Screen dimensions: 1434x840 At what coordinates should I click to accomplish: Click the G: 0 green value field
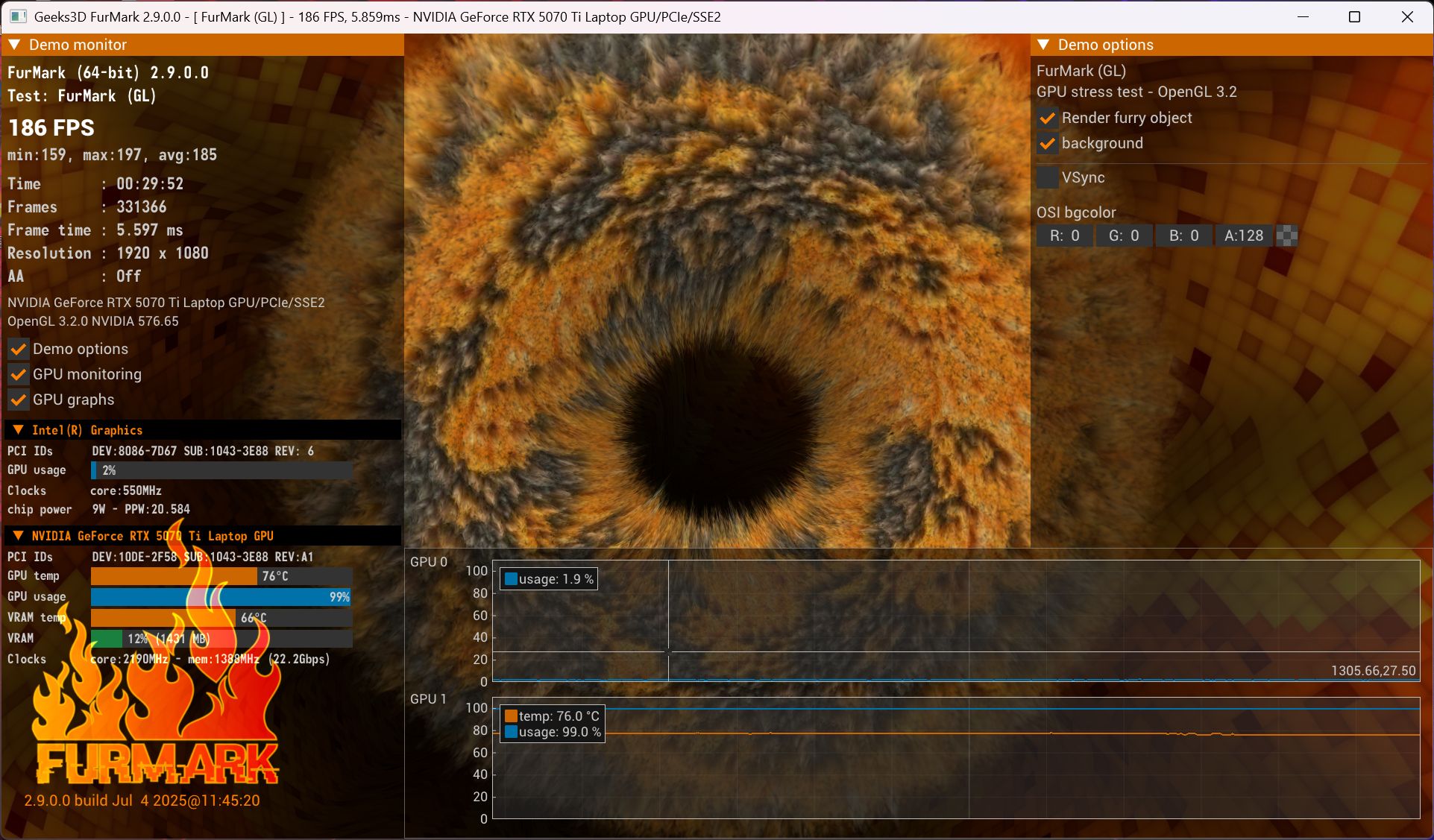[1123, 236]
